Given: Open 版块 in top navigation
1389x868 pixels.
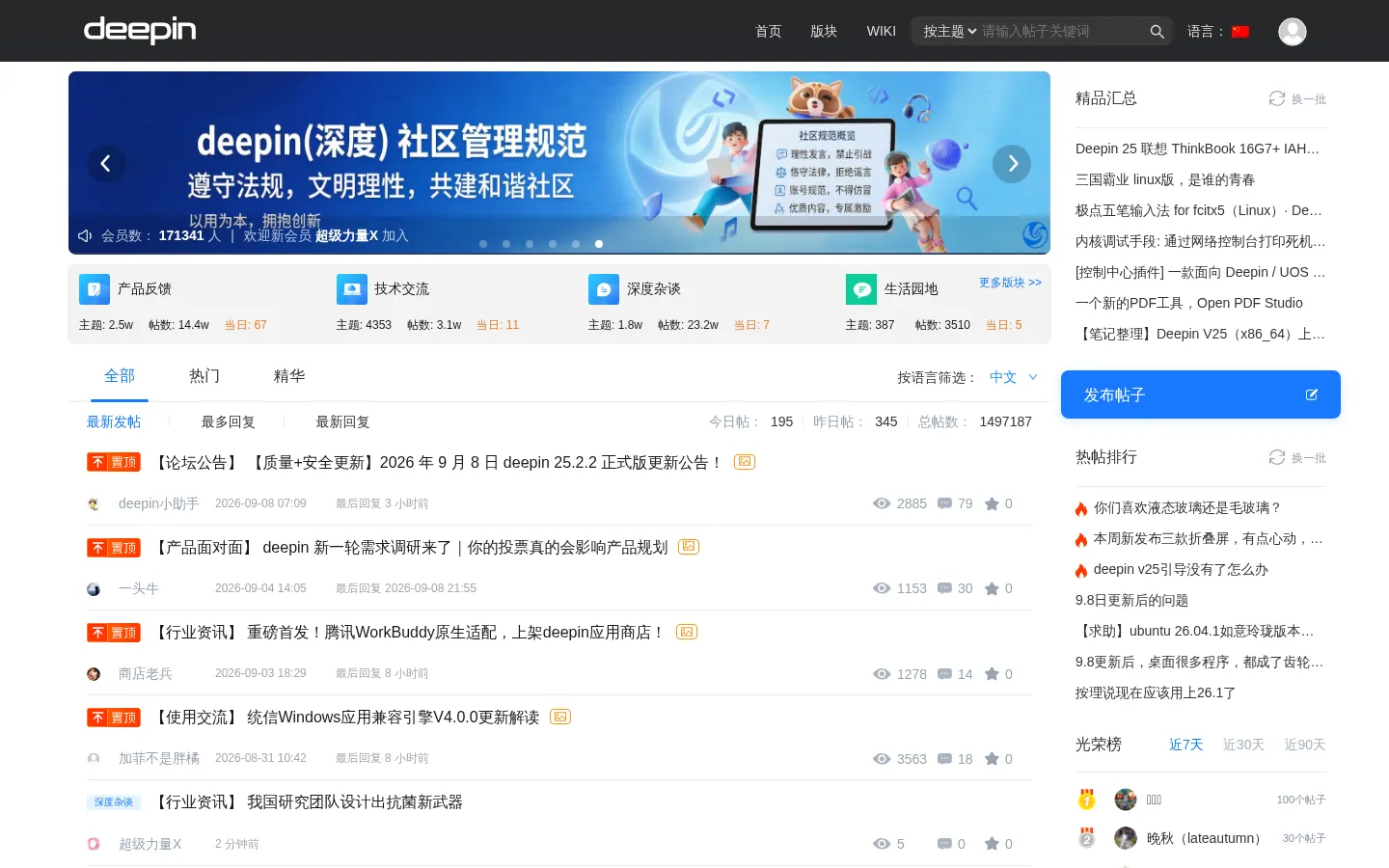Looking at the screenshot, I should click(824, 32).
